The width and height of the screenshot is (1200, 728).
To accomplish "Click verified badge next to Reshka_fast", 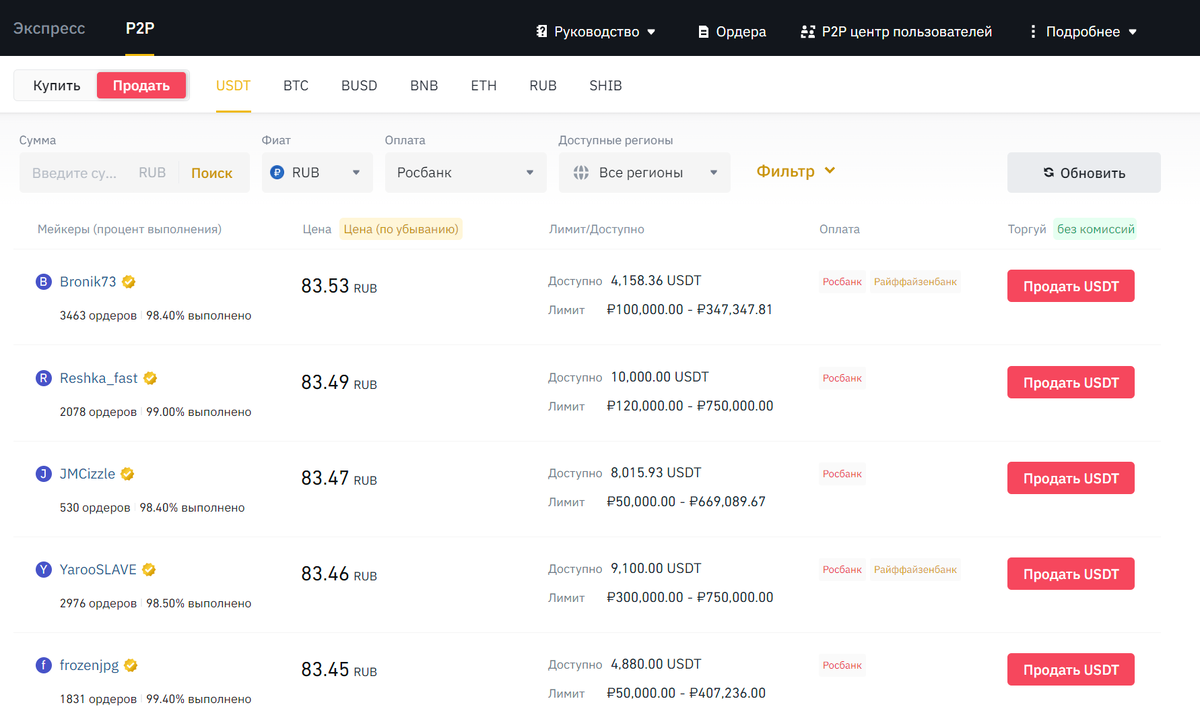I will pos(150,378).
